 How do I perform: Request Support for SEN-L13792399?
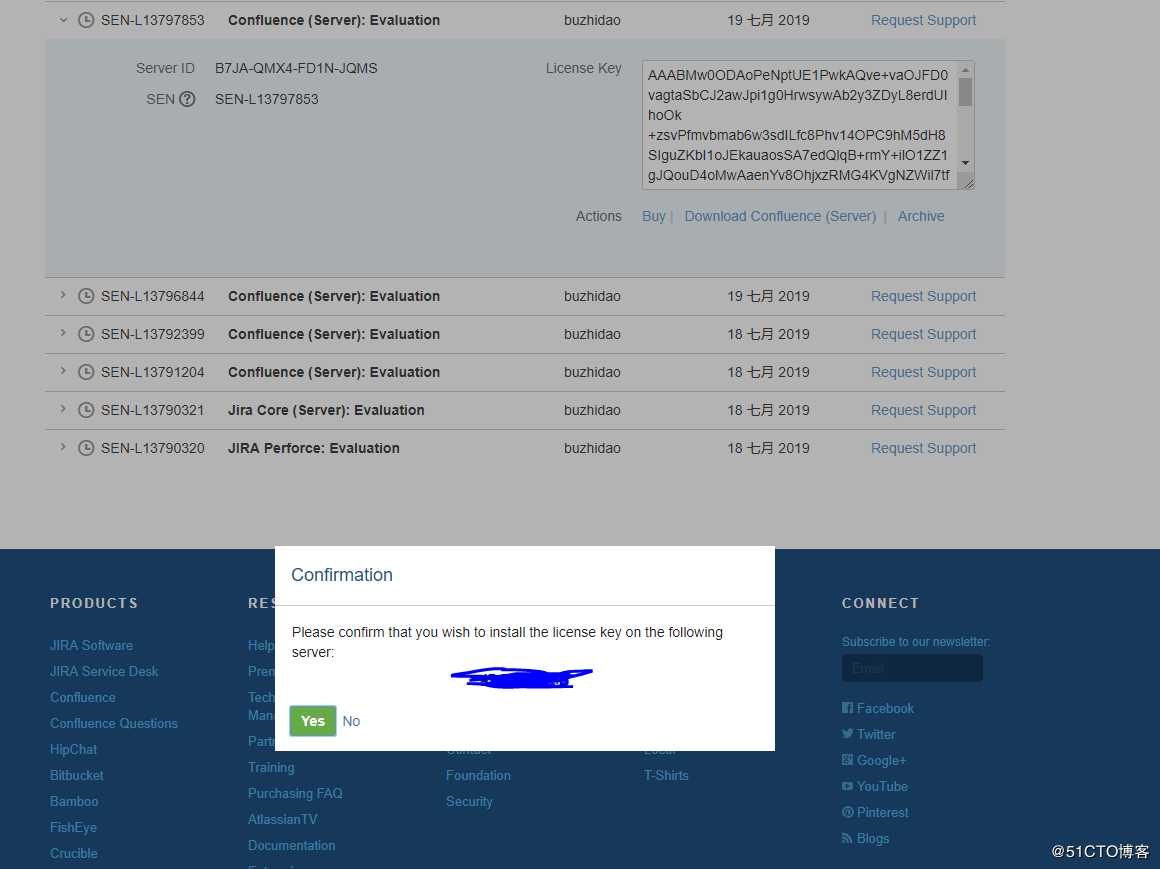pyautogui.click(x=923, y=334)
